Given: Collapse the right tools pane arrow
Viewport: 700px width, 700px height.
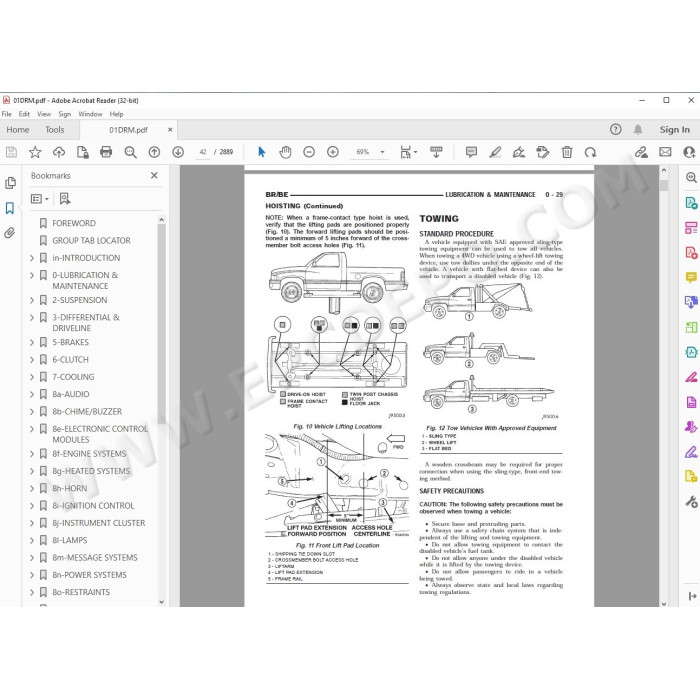Looking at the screenshot, I should click(692, 596).
